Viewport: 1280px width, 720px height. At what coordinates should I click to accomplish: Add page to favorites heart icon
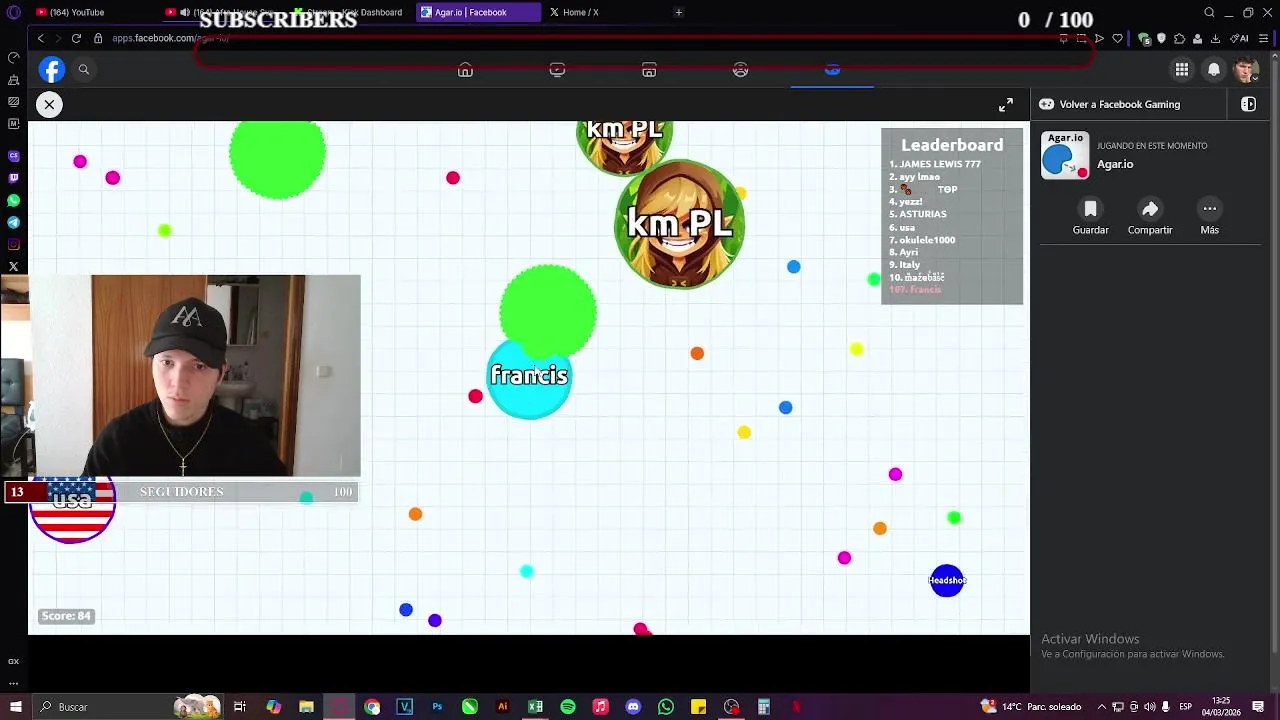(x=1117, y=38)
